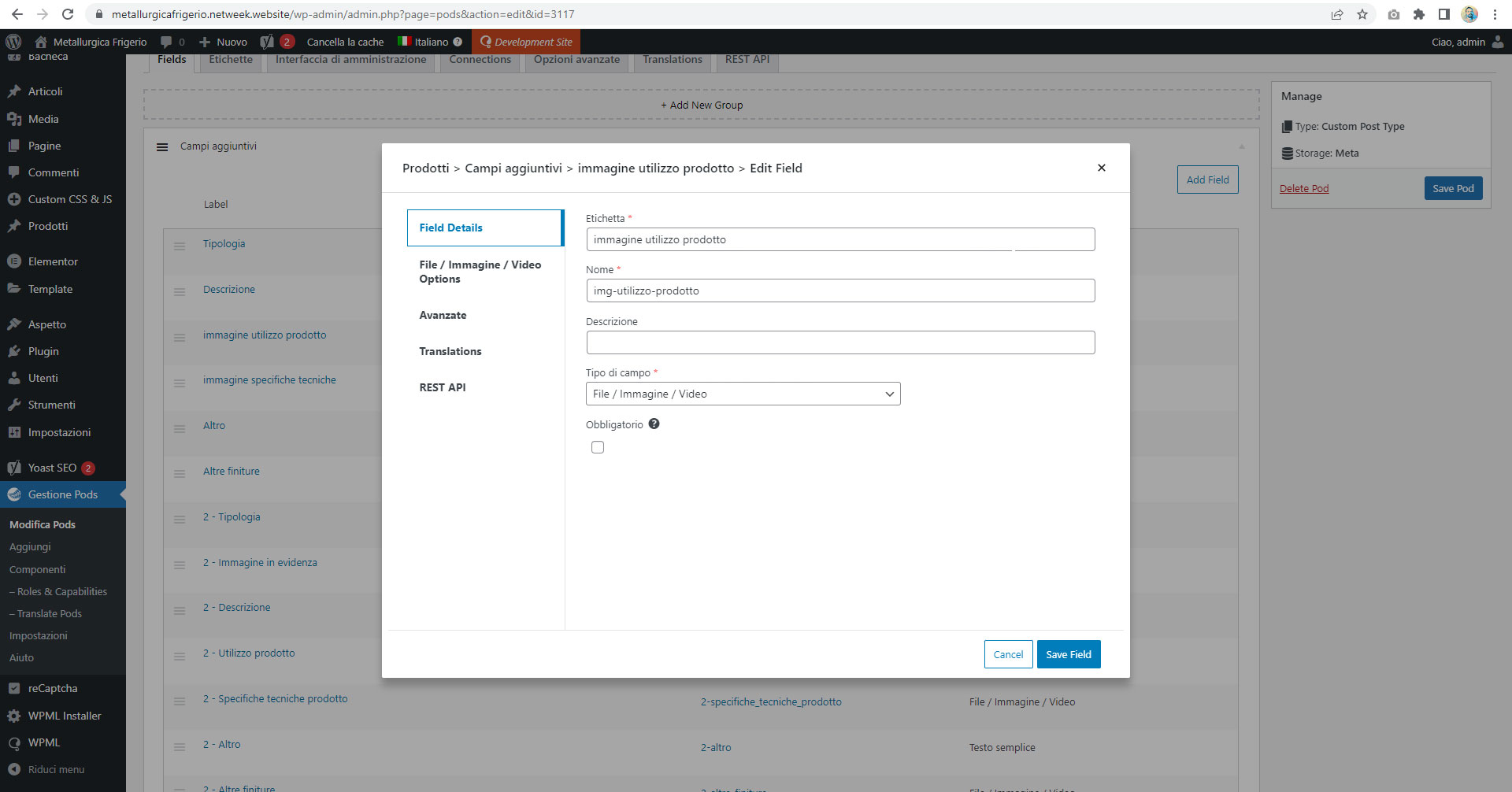The width and height of the screenshot is (1512, 792).
Task: Click the help icon next to Obbligatorio
Action: tap(654, 424)
